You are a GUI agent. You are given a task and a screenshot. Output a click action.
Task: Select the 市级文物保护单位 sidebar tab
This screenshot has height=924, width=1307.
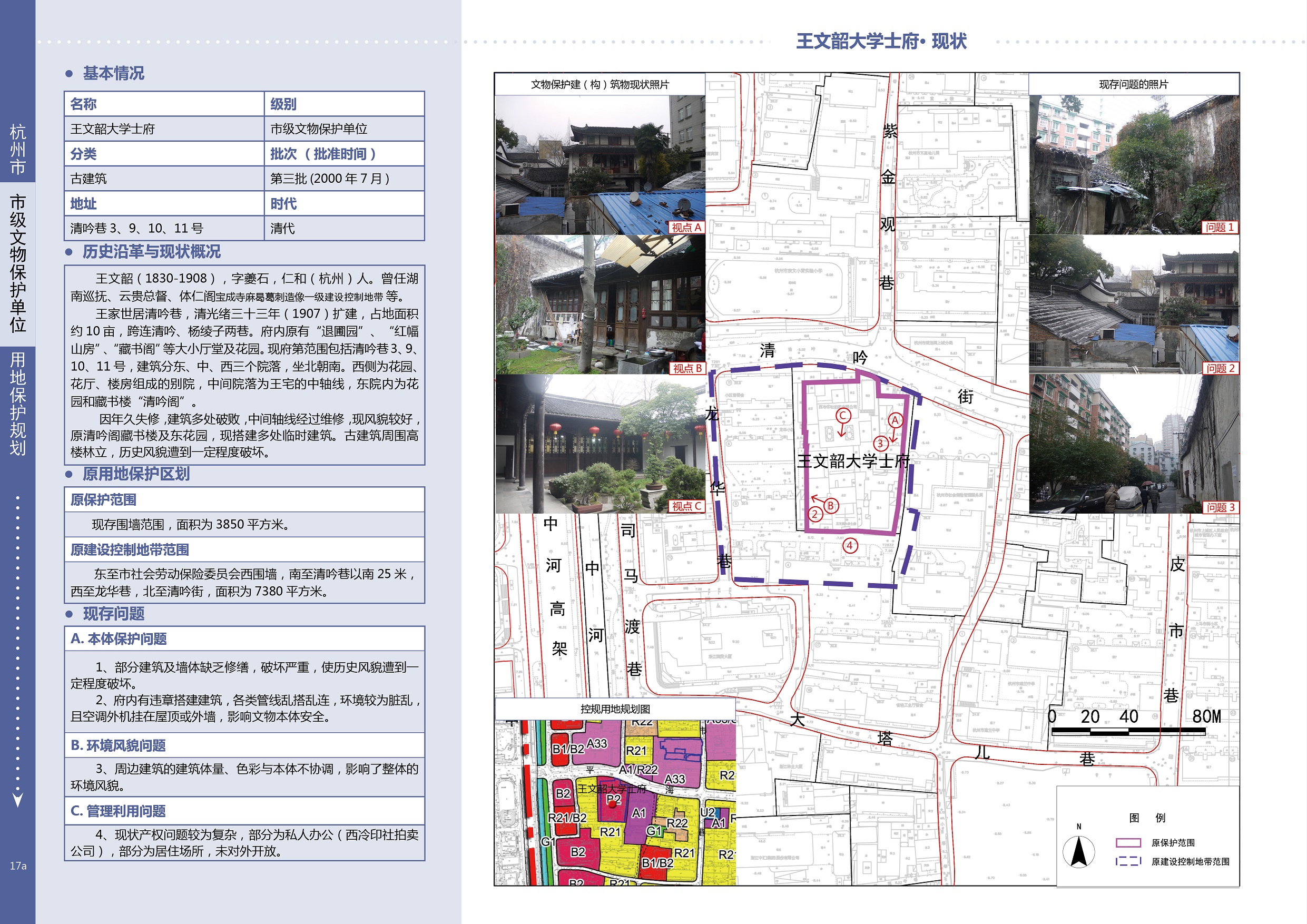[17, 263]
